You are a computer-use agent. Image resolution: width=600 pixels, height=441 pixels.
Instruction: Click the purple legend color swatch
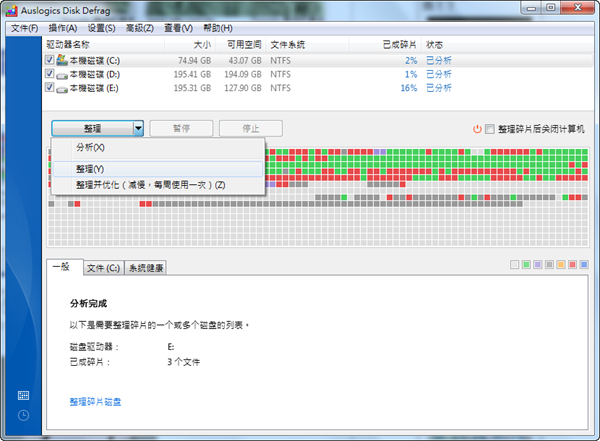[538, 265]
